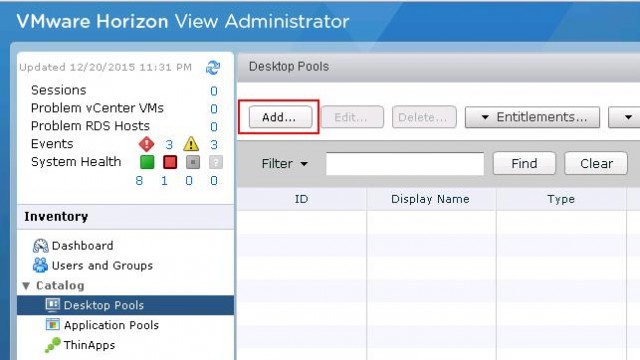640x360 pixels.
Task: Click the Sessions count 0
Action: tap(213, 91)
